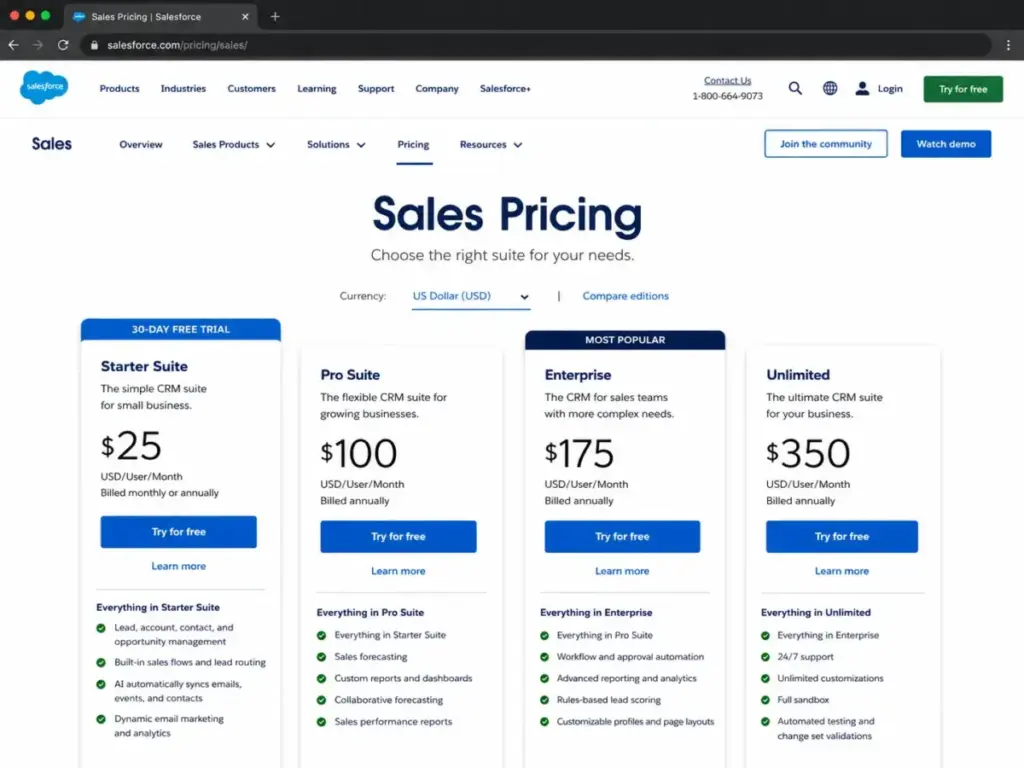The height and width of the screenshot is (768, 1024).
Task: Open the browser three-dot menu
Action: coord(1008,45)
